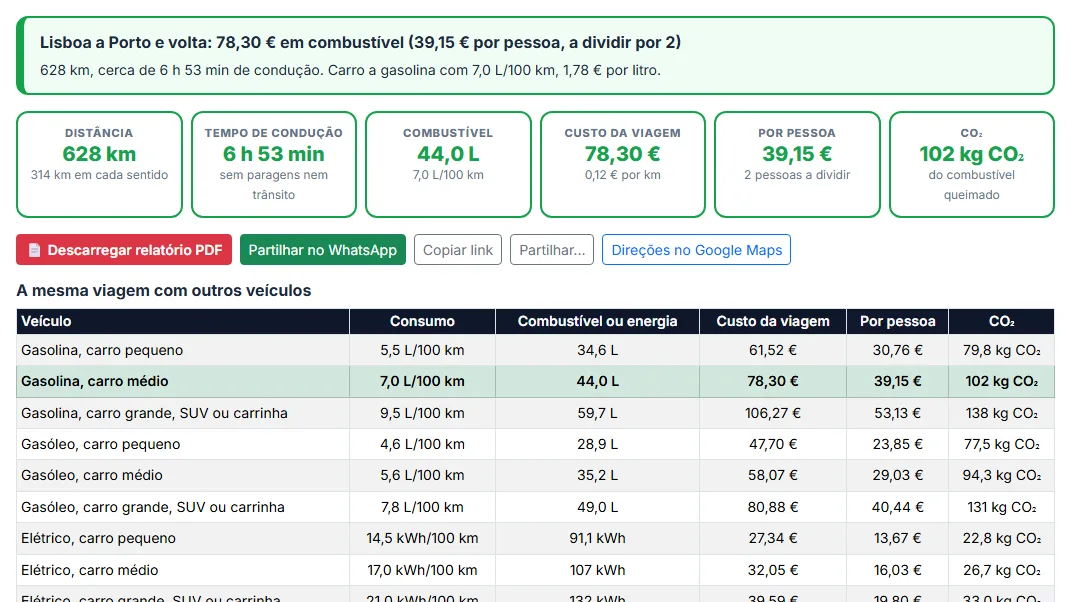The height and width of the screenshot is (602, 1071).
Task: Select the Distância 628 km card
Action: pos(100,165)
